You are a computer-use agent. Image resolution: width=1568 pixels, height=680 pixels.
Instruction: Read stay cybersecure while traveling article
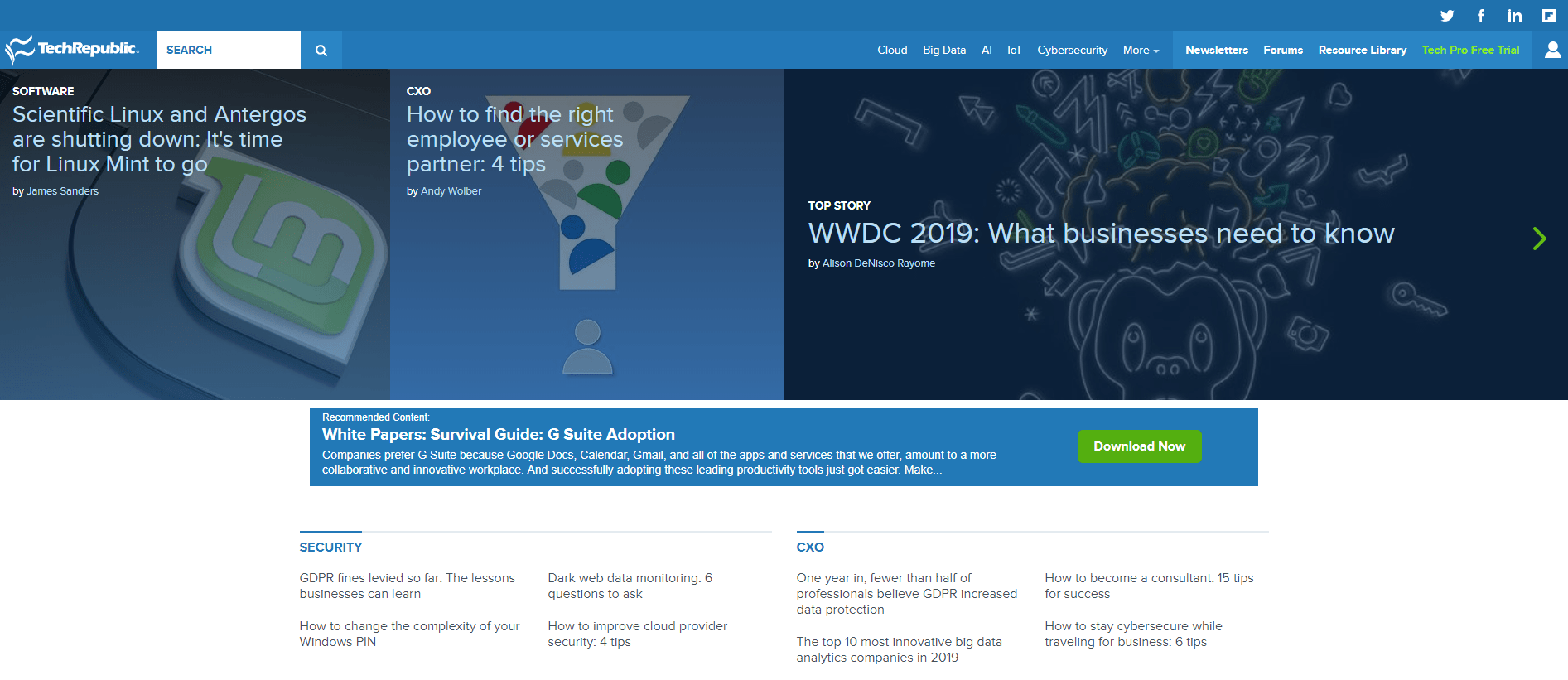pos(1133,634)
